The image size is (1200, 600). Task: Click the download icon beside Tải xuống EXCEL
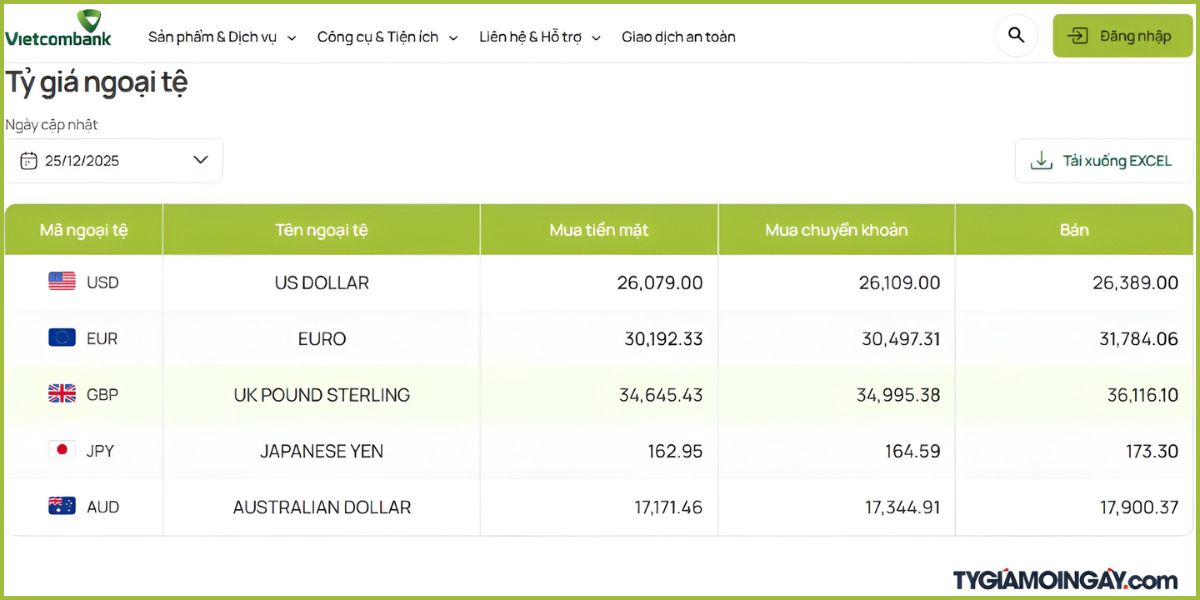click(x=1041, y=161)
